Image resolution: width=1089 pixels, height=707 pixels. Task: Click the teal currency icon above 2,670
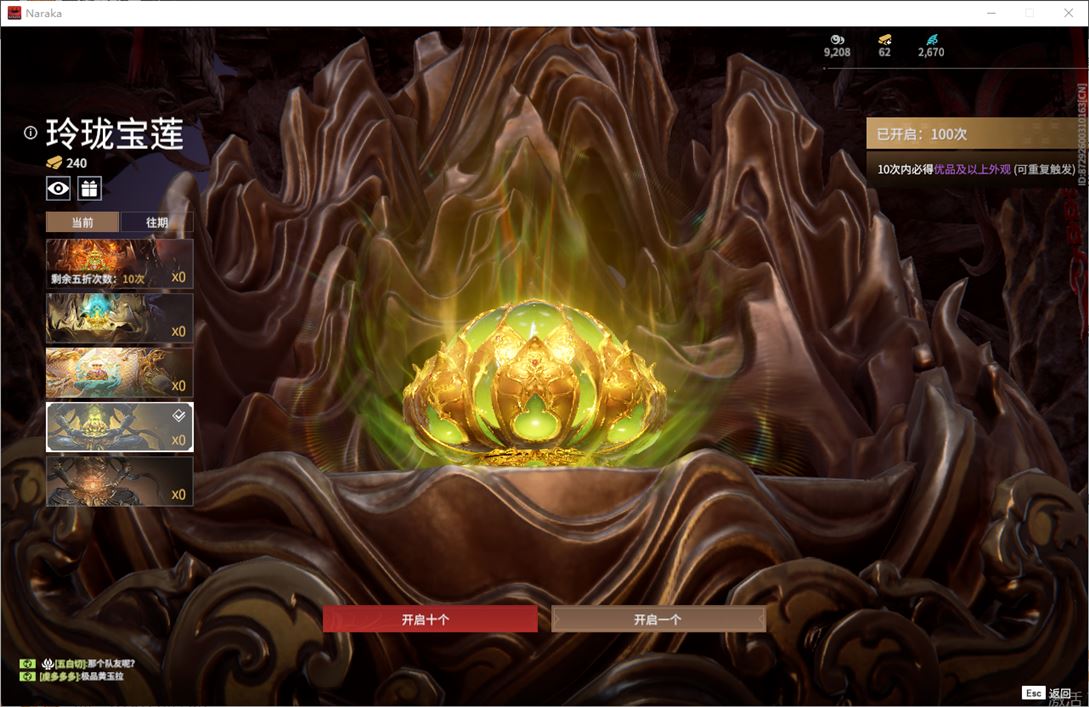pyautogui.click(x=931, y=40)
